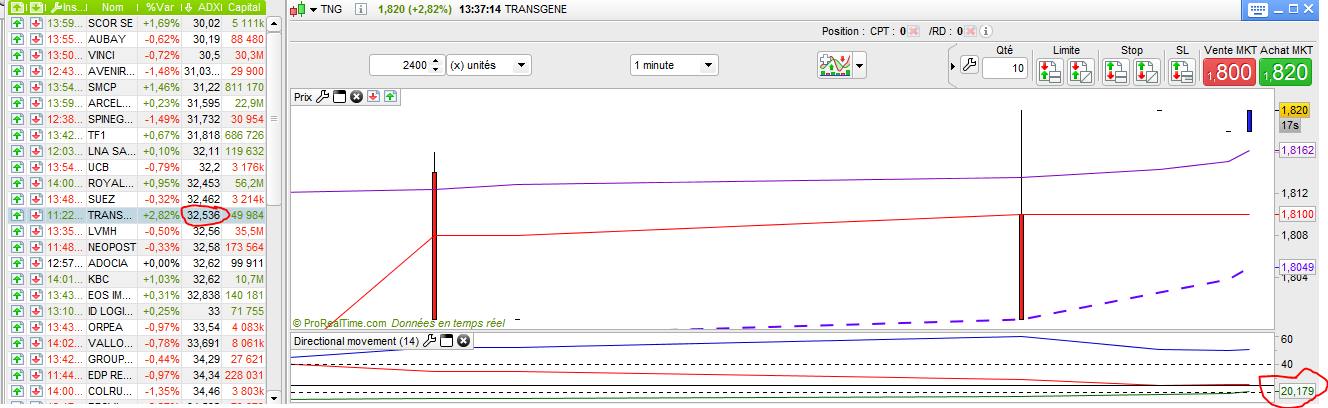
Task: Select the ADOCIA row name
Action: [x=108, y=262]
